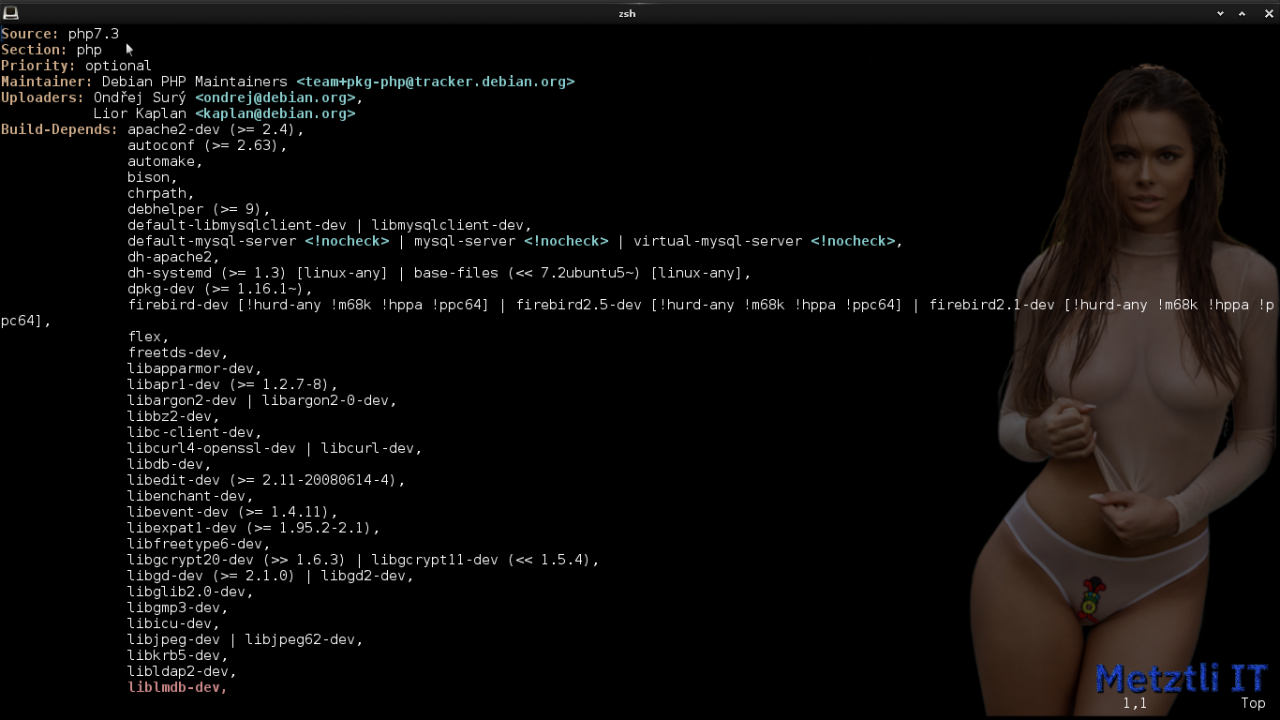Click the 'libdb-dev,' dependency line
Image resolution: width=1280 pixels, height=720 pixels.
169,466
